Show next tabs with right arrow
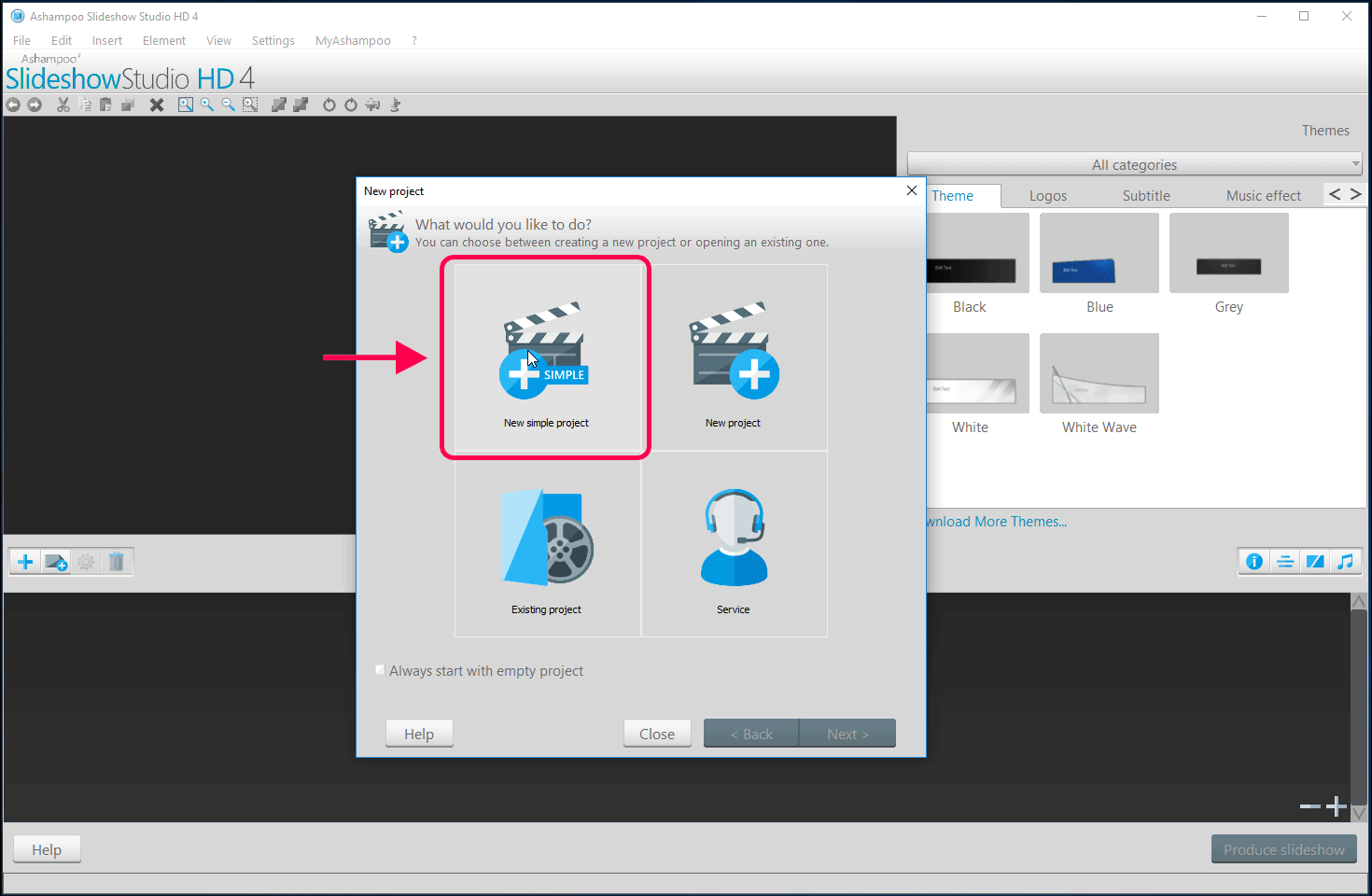Viewport: 1372px width, 896px height. [x=1356, y=194]
